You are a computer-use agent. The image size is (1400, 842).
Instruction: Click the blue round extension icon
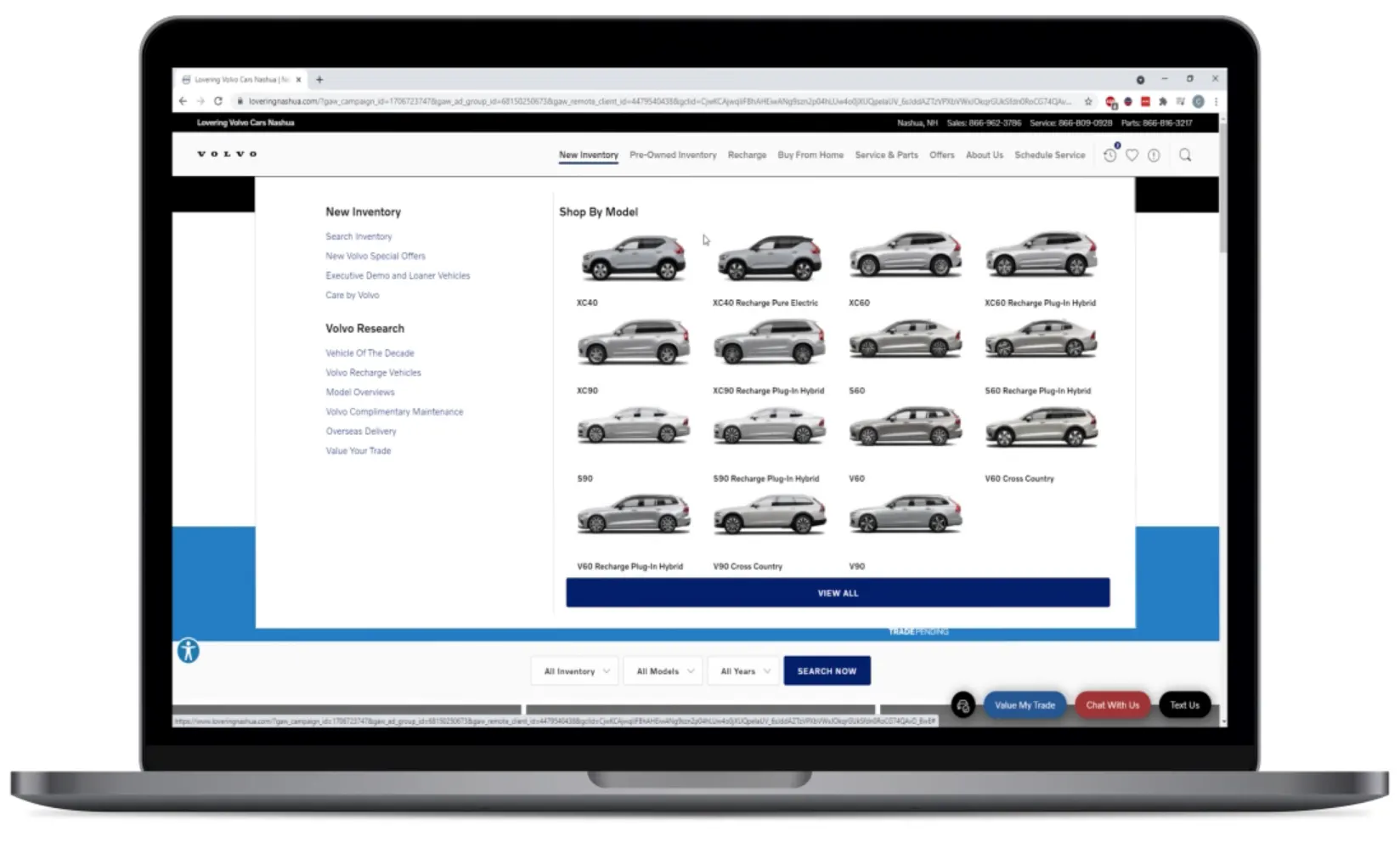(1128, 101)
